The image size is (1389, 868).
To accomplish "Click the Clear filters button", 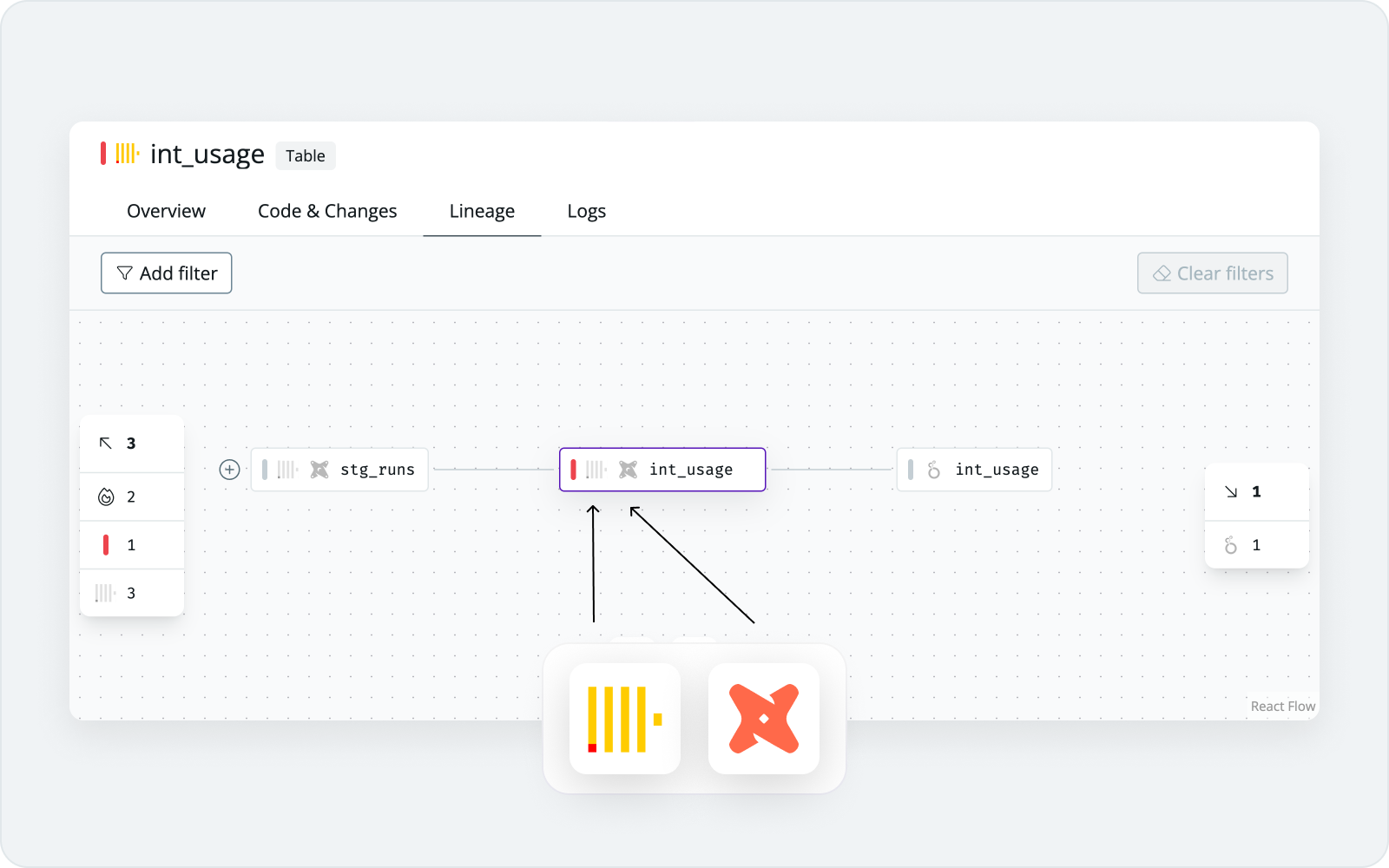I will pyautogui.click(x=1213, y=273).
